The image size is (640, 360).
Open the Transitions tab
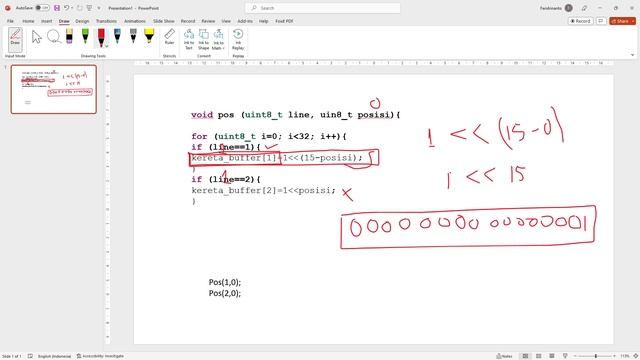[106, 21]
